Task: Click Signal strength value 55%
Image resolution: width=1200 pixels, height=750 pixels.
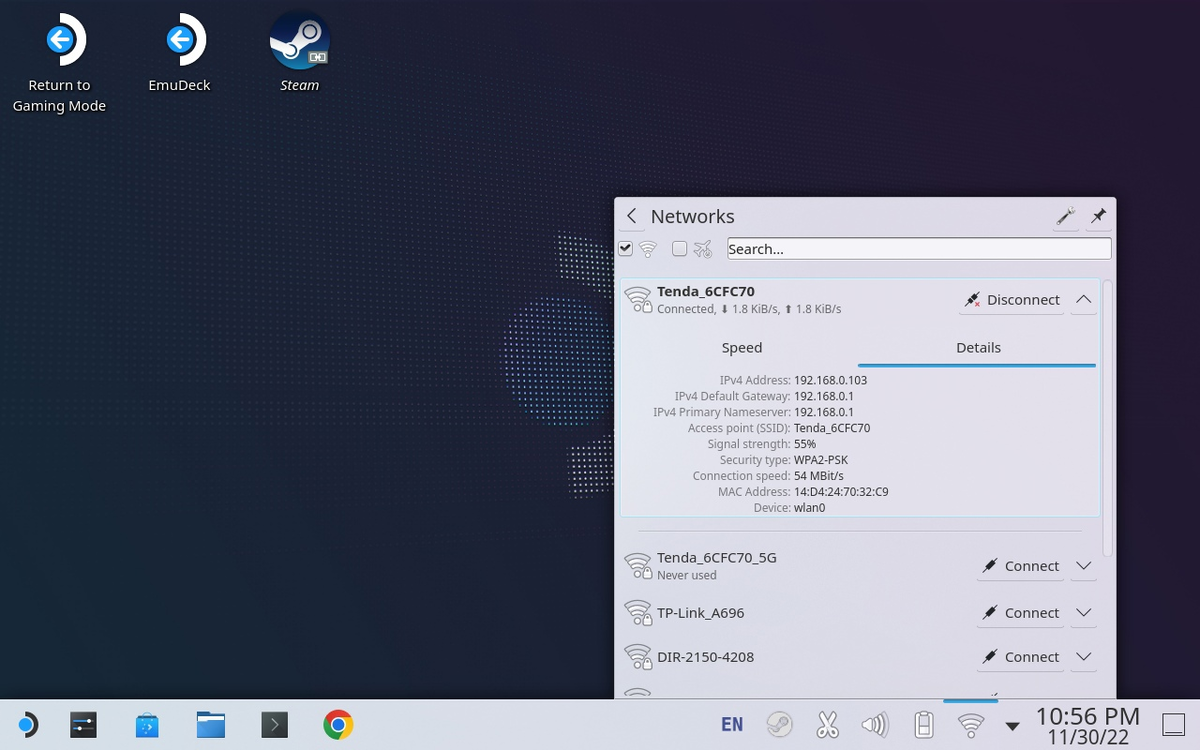Action: tap(805, 444)
